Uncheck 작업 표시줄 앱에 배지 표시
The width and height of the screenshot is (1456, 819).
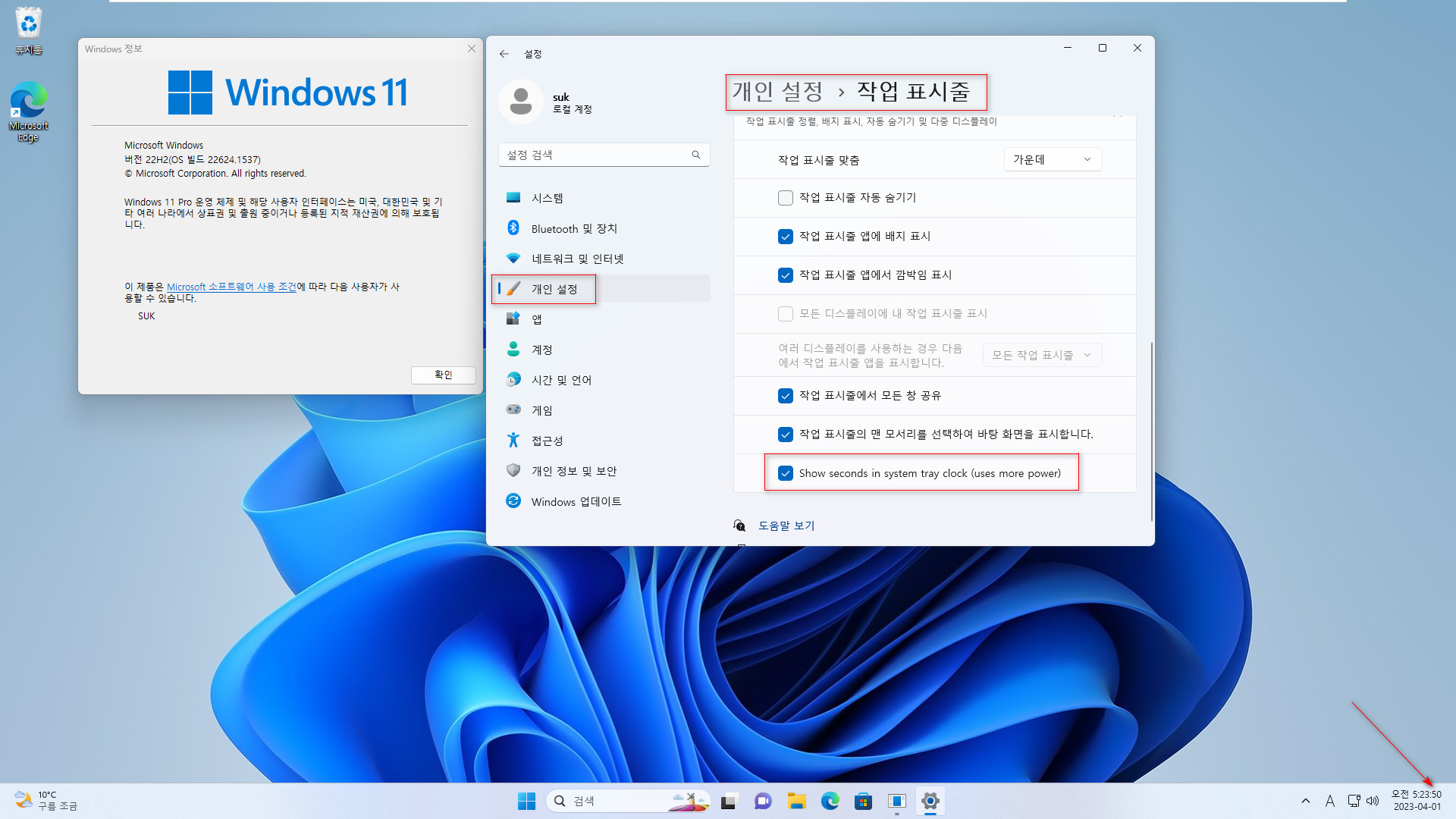pyautogui.click(x=786, y=237)
